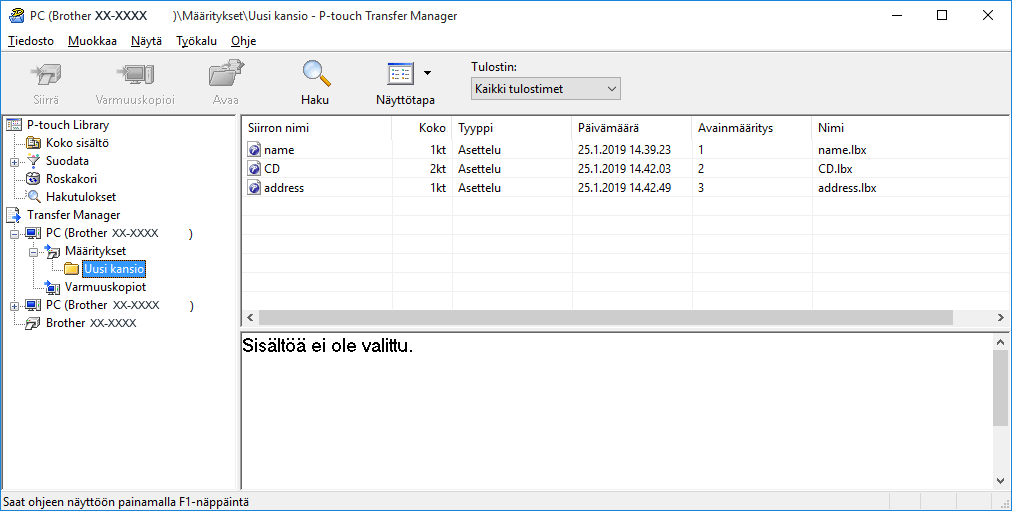The width and height of the screenshot is (1012, 511).
Task: Click the layout icon beside address
Action: [x=254, y=188]
